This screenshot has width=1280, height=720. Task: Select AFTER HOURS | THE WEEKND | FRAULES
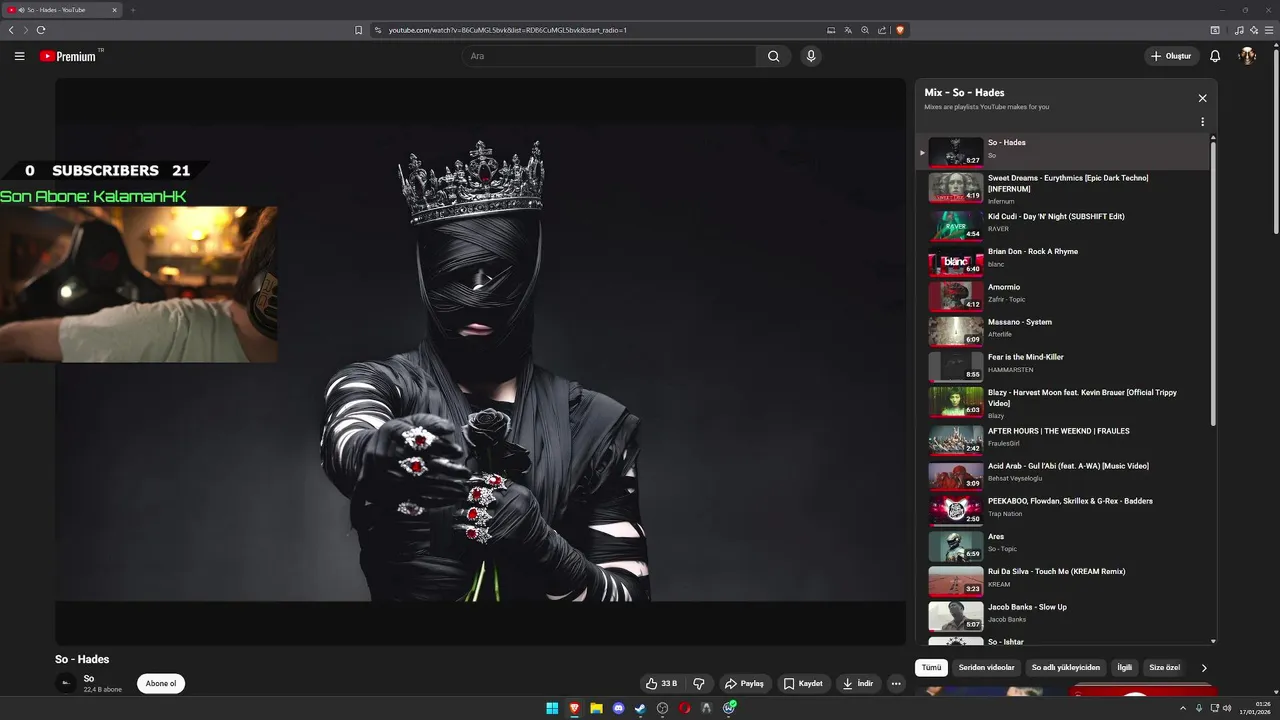(x=1063, y=440)
